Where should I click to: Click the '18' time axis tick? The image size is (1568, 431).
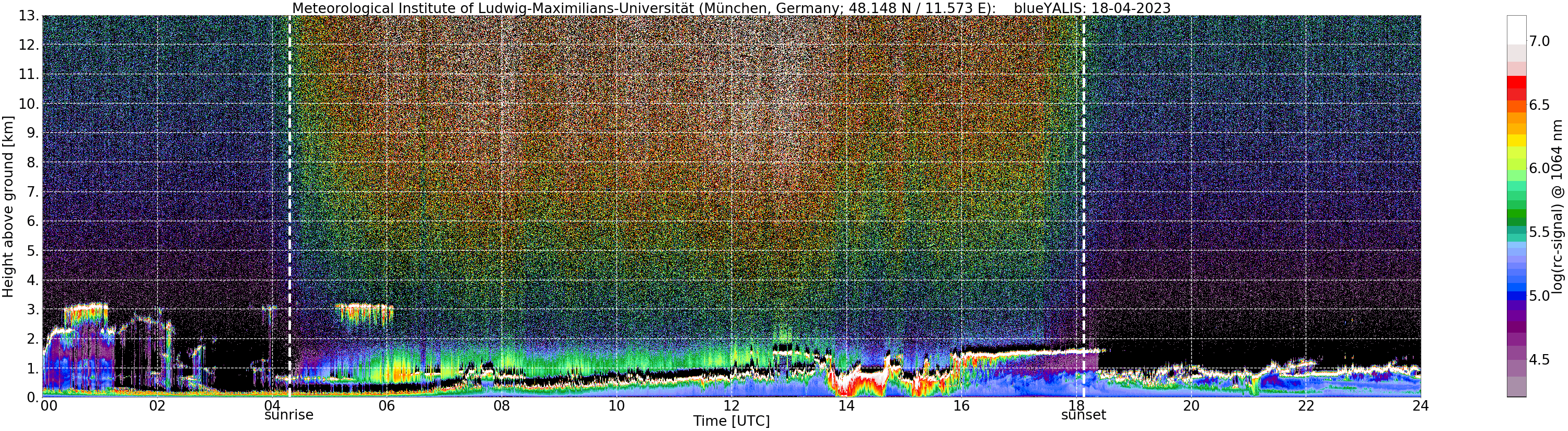[1076, 405]
